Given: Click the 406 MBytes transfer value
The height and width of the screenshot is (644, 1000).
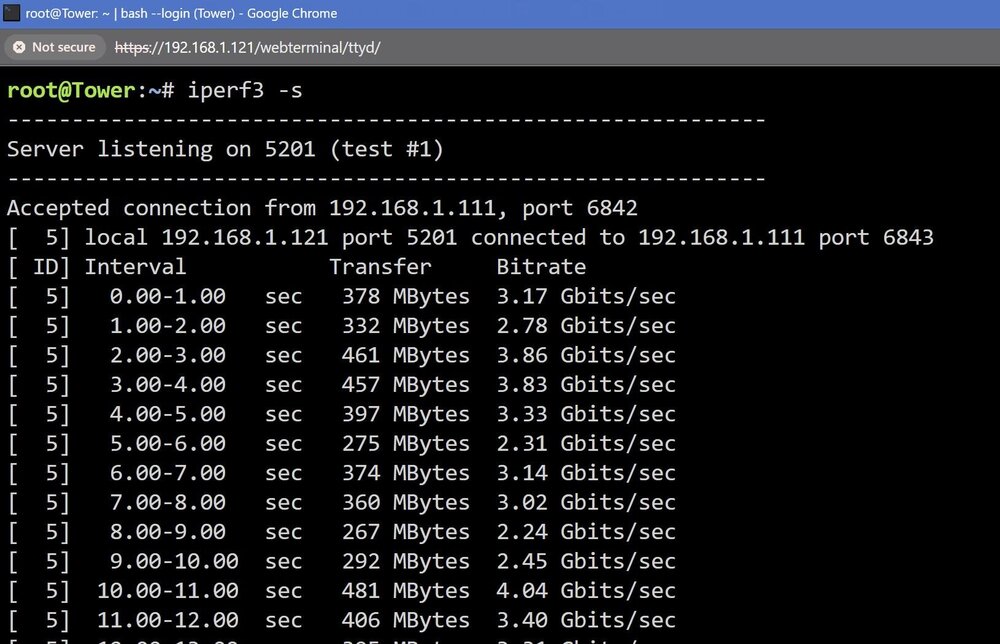Looking at the screenshot, I should click(406, 620).
